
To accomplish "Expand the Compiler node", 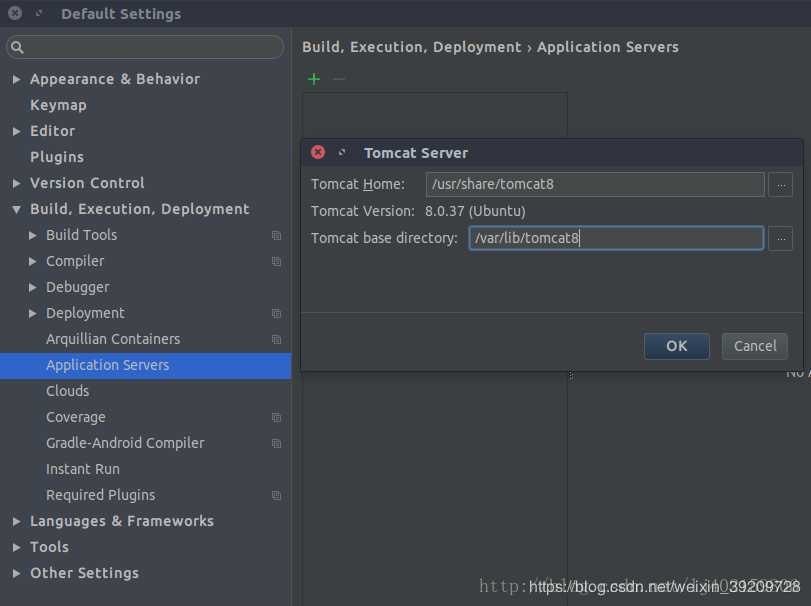I will tap(33, 262).
